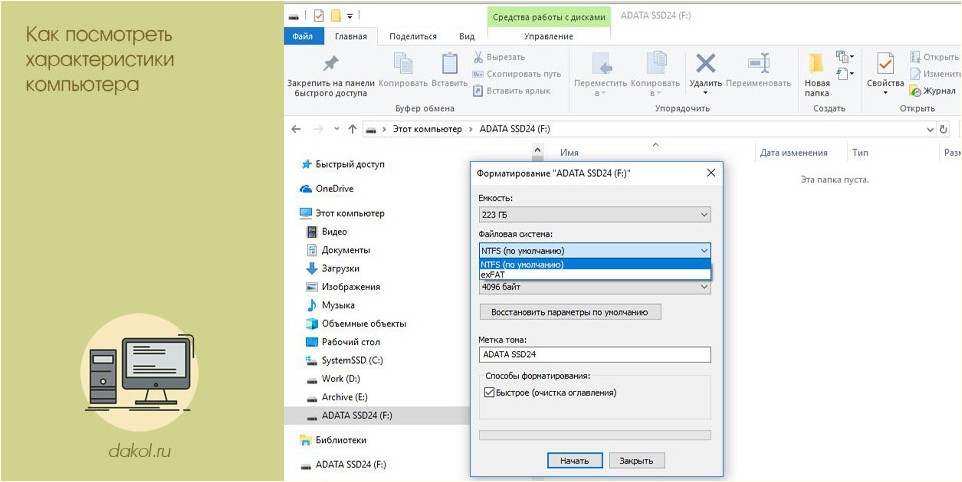Click the Переместить в icon
Viewport: 962px width, 482px height.
pos(601,63)
